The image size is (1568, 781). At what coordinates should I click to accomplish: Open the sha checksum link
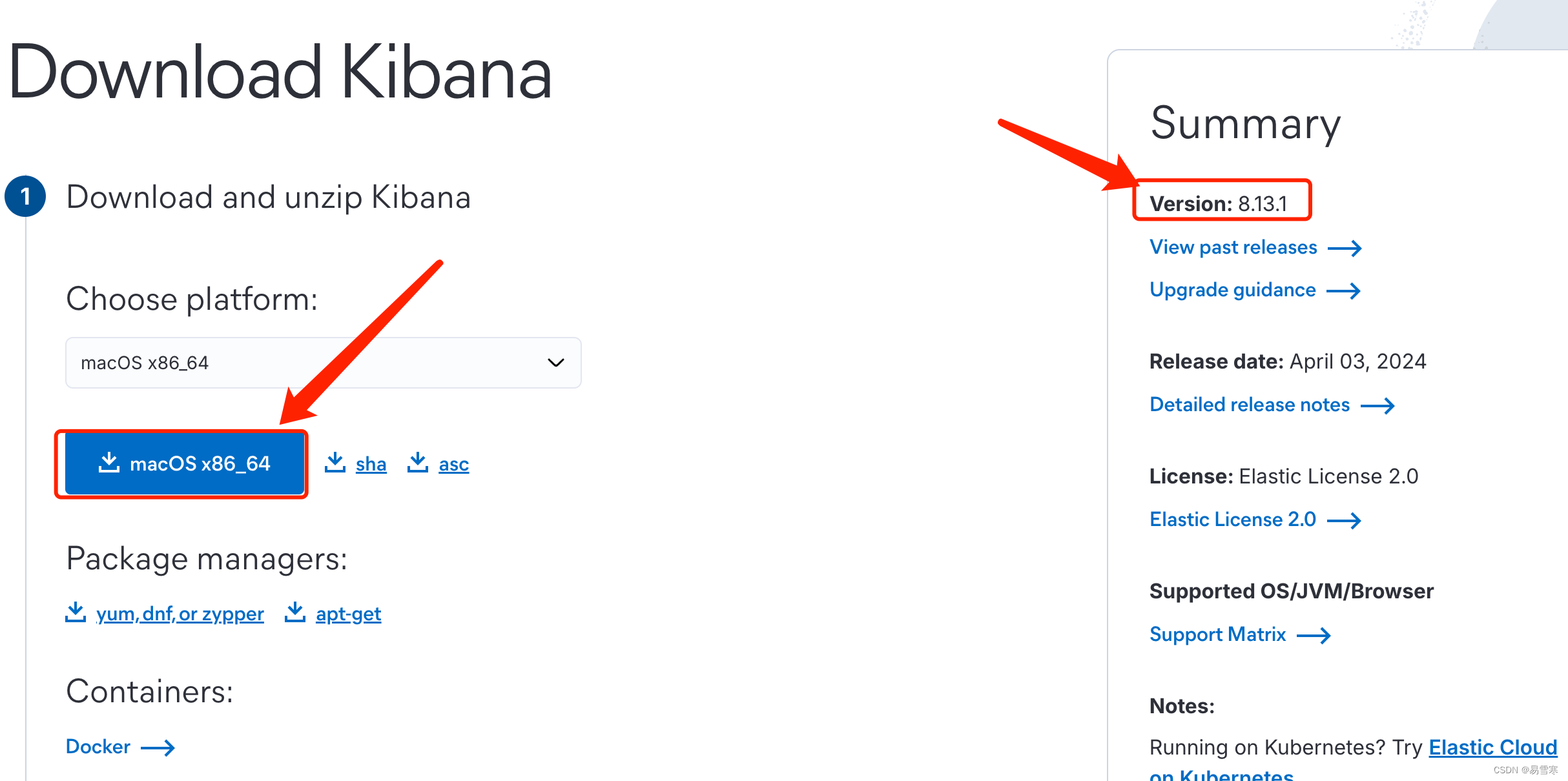pos(371,463)
